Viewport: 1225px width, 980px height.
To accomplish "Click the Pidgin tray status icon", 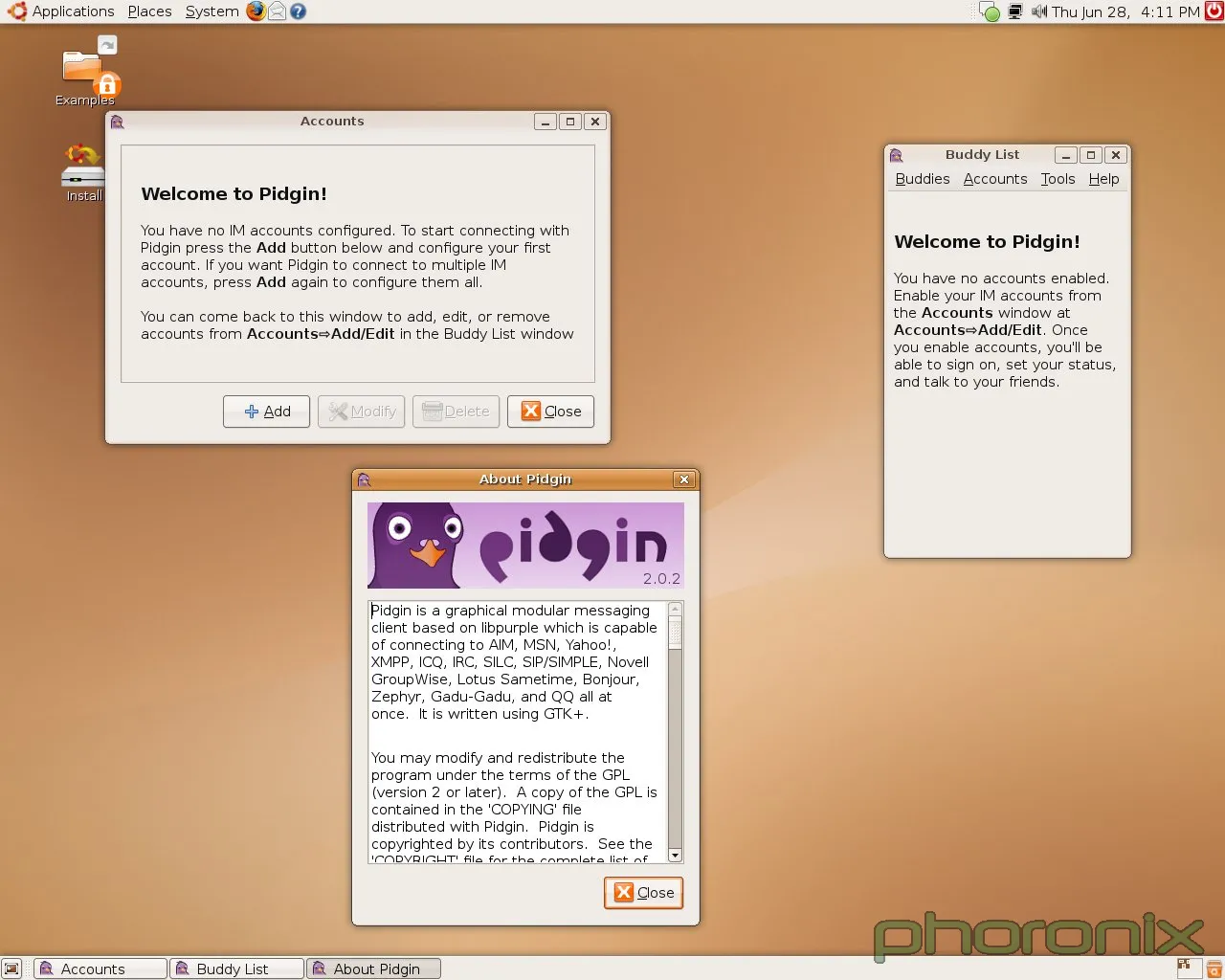I will pos(990,12).
